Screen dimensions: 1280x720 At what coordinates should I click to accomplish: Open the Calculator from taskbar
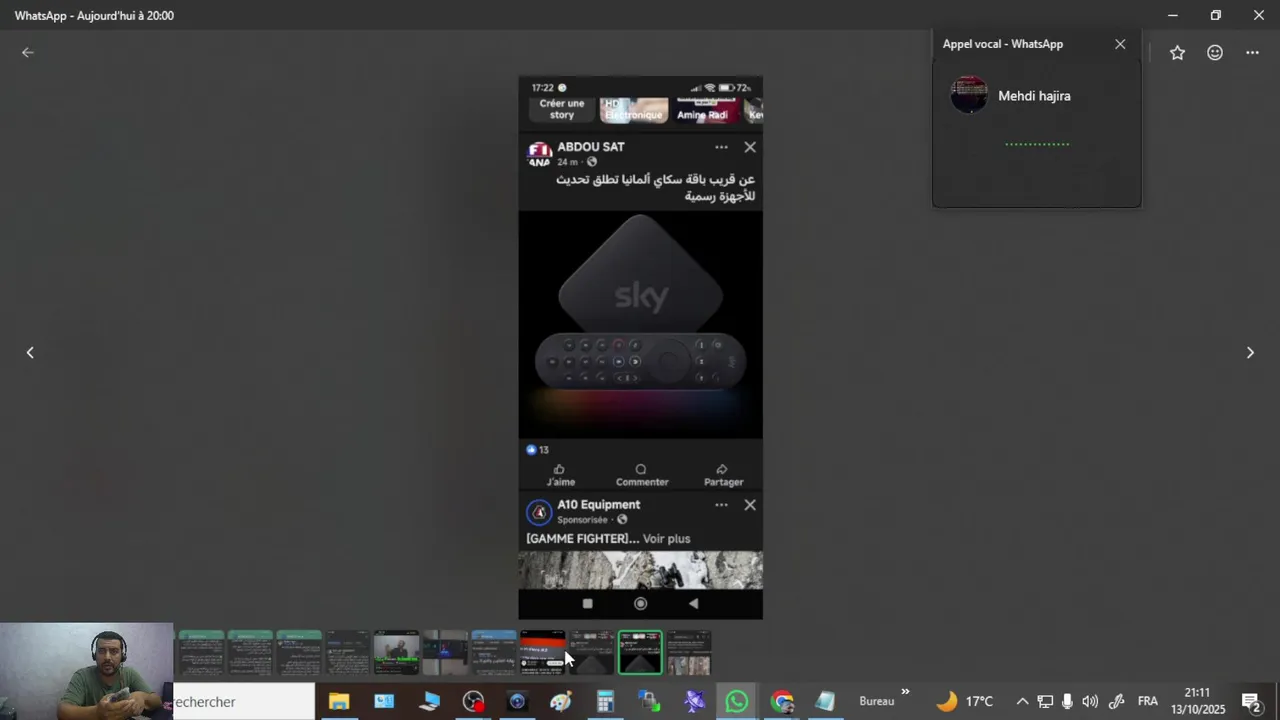tap(605, 702)
